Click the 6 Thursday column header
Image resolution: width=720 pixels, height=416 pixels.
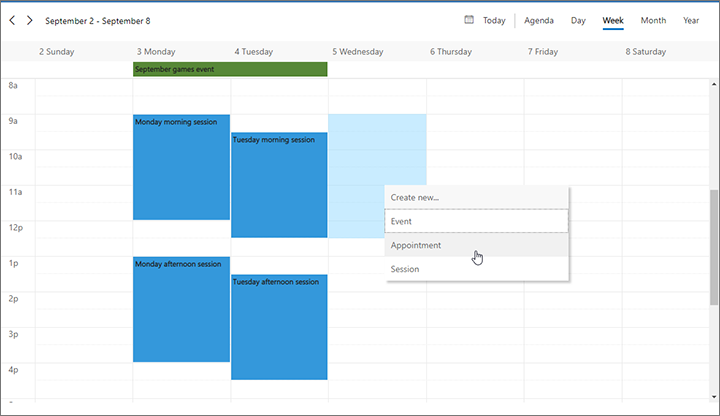tap(451, 51)
